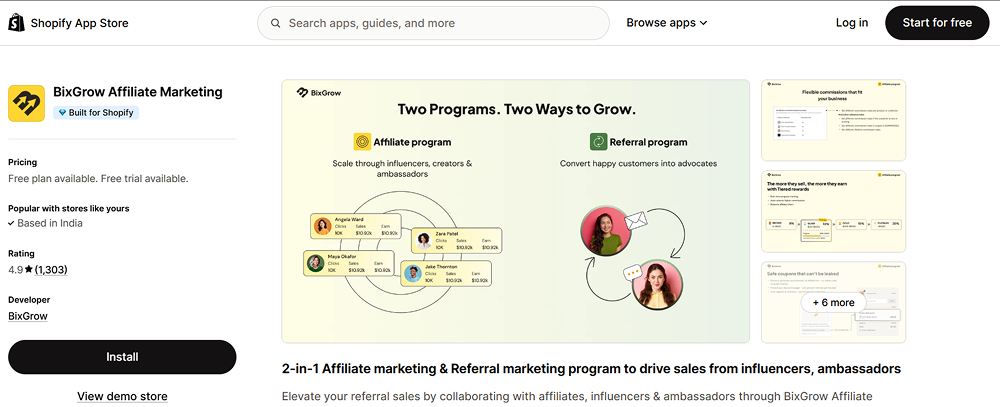Click the "Two Programs. Two Ways to Grow." title

(x=517, y=108)
